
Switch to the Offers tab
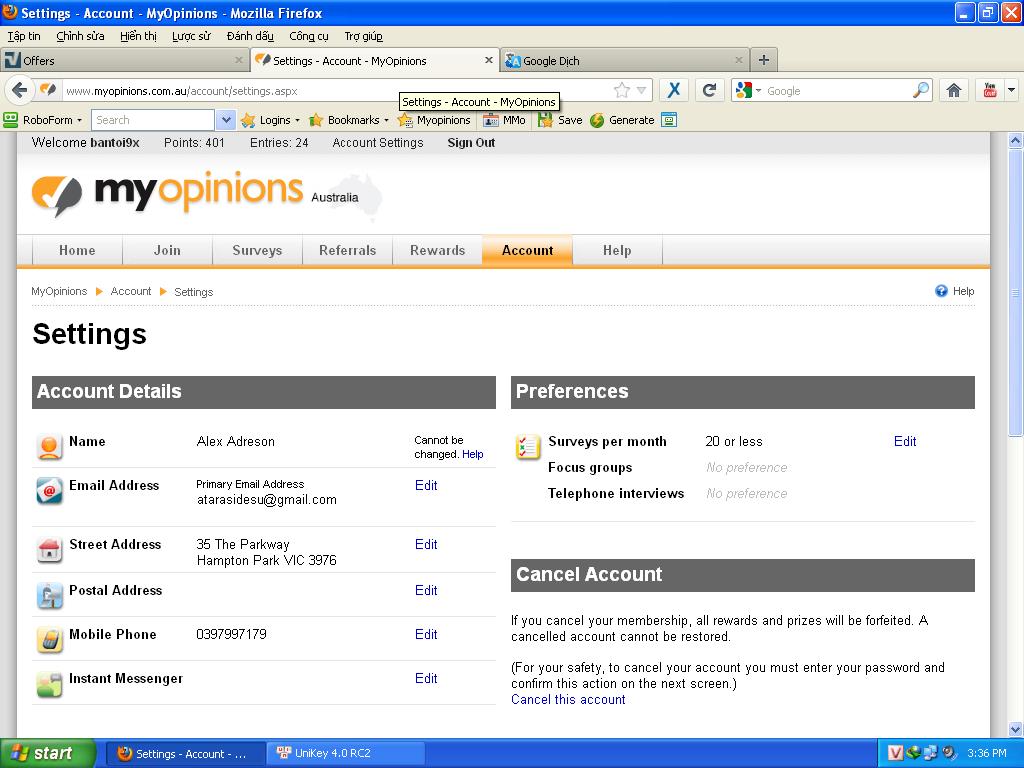click(124, 60)
